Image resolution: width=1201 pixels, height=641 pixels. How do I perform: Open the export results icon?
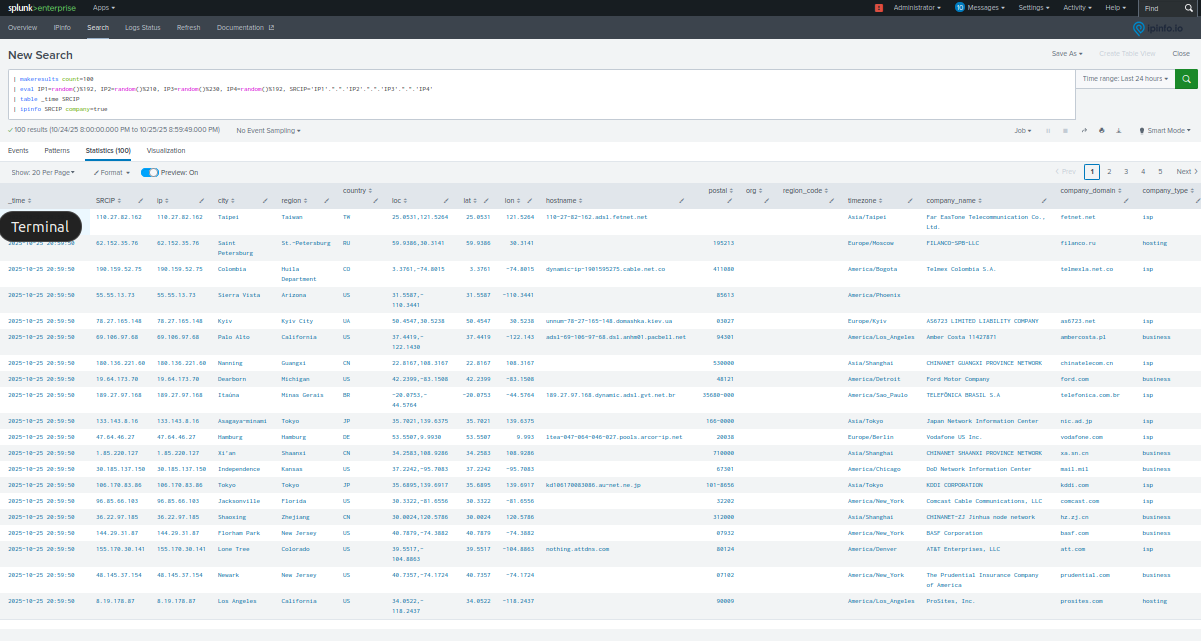(x=1118, y=130)
